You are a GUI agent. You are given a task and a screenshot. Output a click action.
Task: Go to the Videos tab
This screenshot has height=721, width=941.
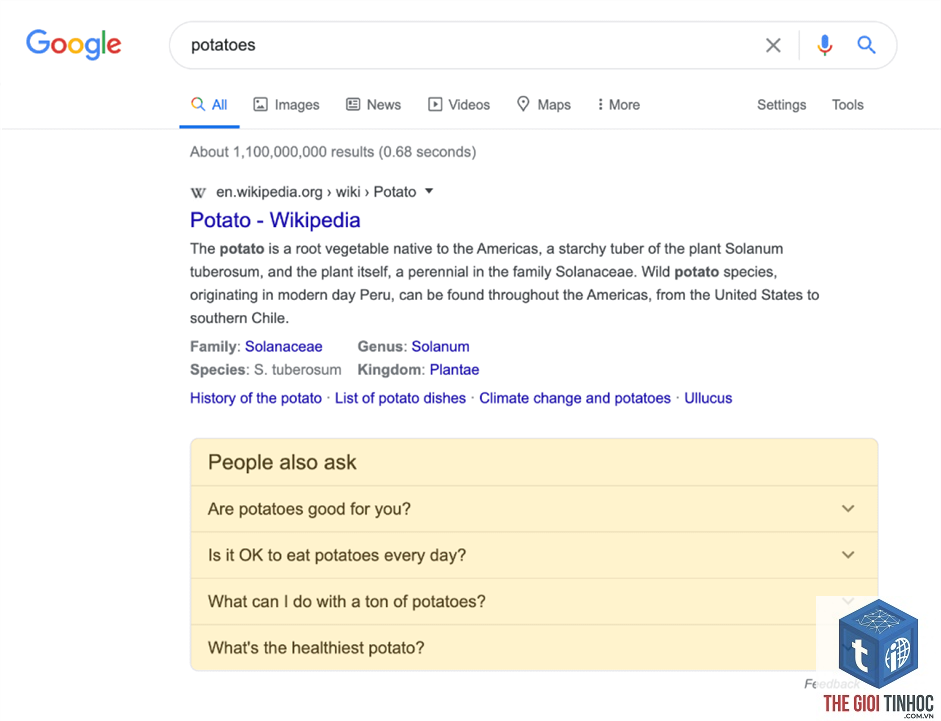459,104
